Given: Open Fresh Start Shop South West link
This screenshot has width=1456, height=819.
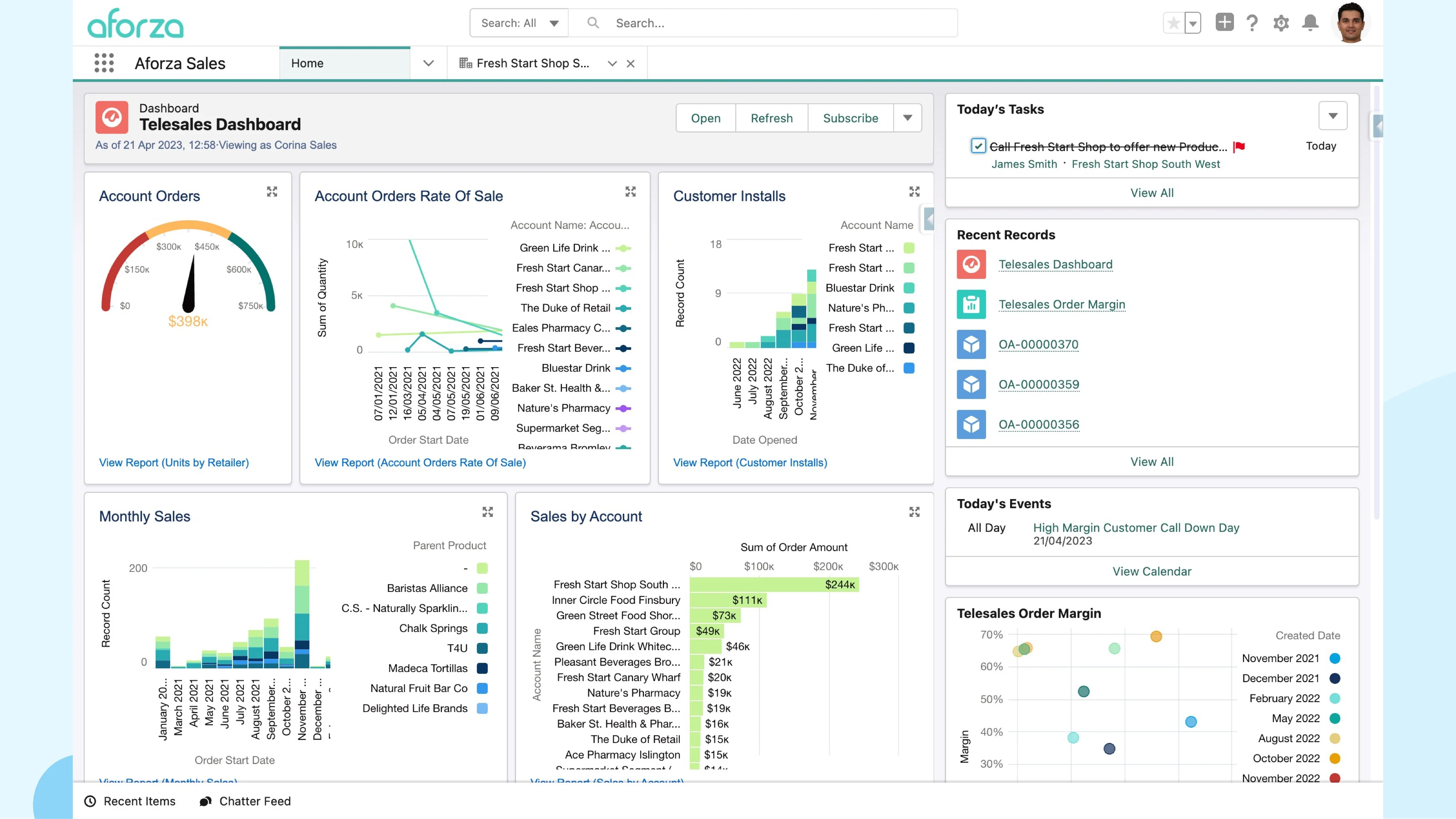Looking at the screenshot, I should click(1146, 164).
